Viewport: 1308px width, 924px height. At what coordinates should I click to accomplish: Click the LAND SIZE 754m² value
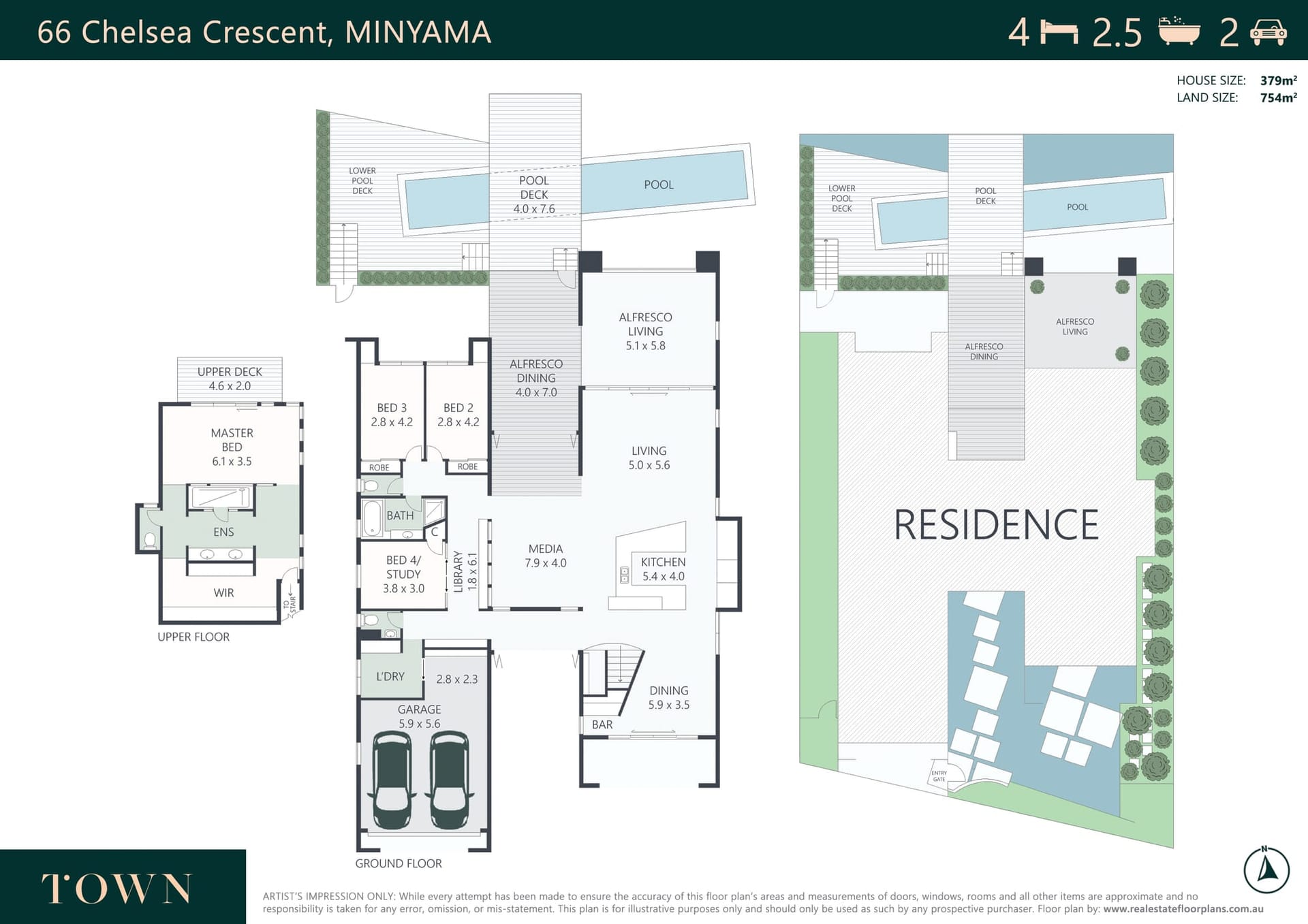click(1278, 97)
